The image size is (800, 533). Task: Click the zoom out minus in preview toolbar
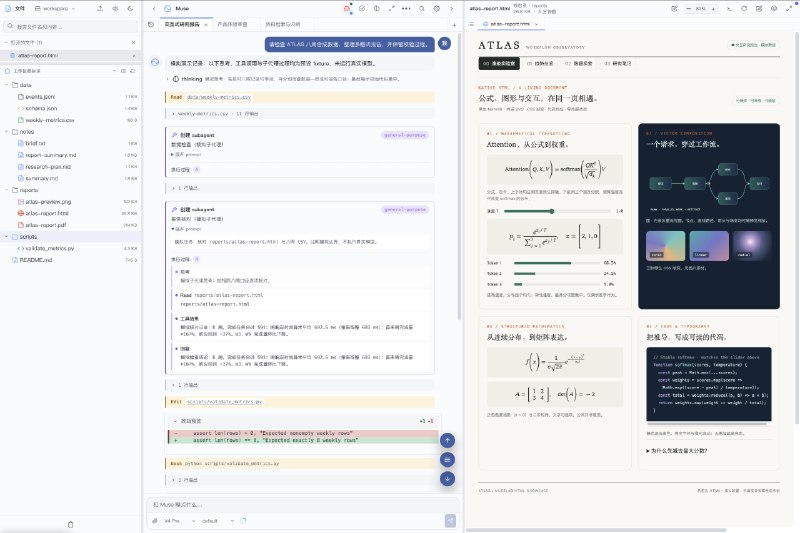688,9
